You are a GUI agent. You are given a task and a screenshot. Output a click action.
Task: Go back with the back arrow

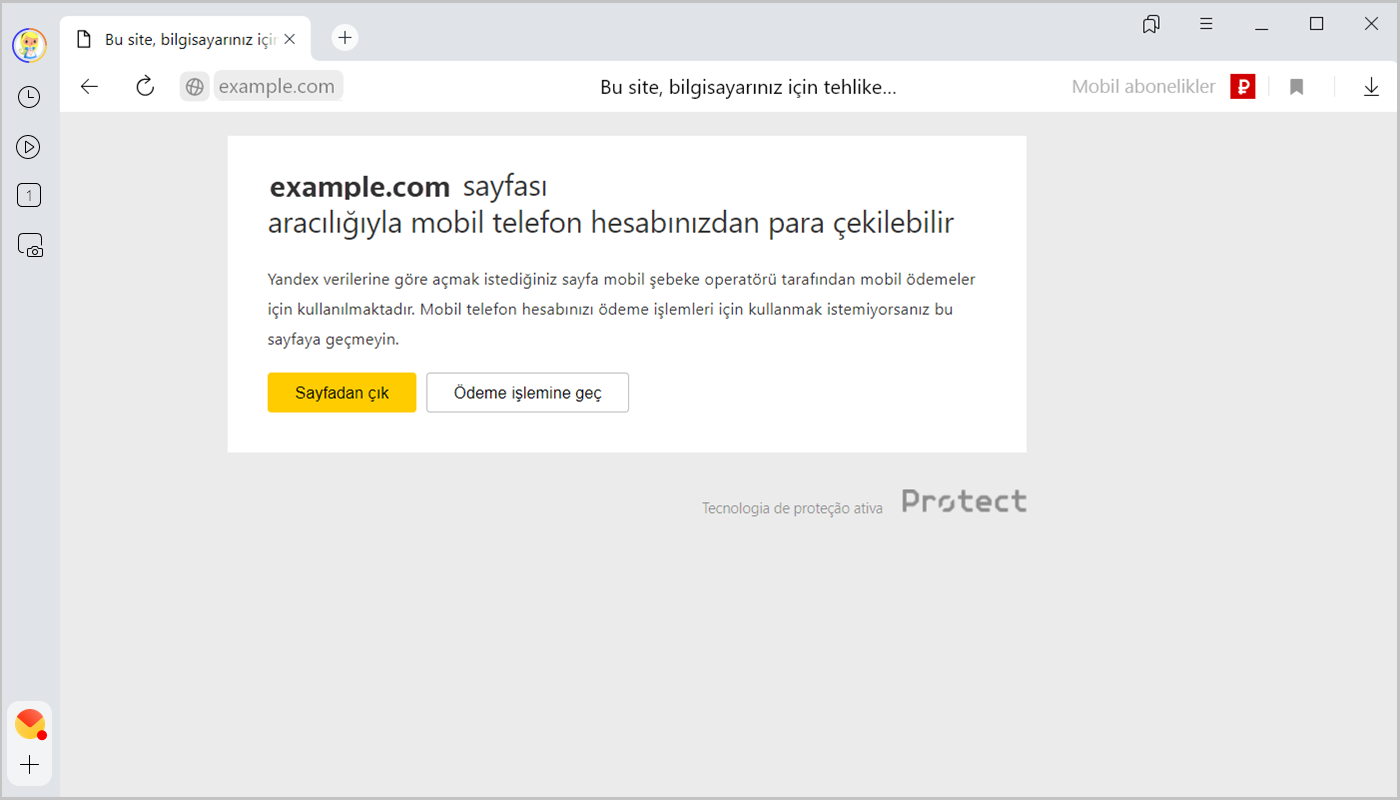pyautogui.click(x=90, y=87)
